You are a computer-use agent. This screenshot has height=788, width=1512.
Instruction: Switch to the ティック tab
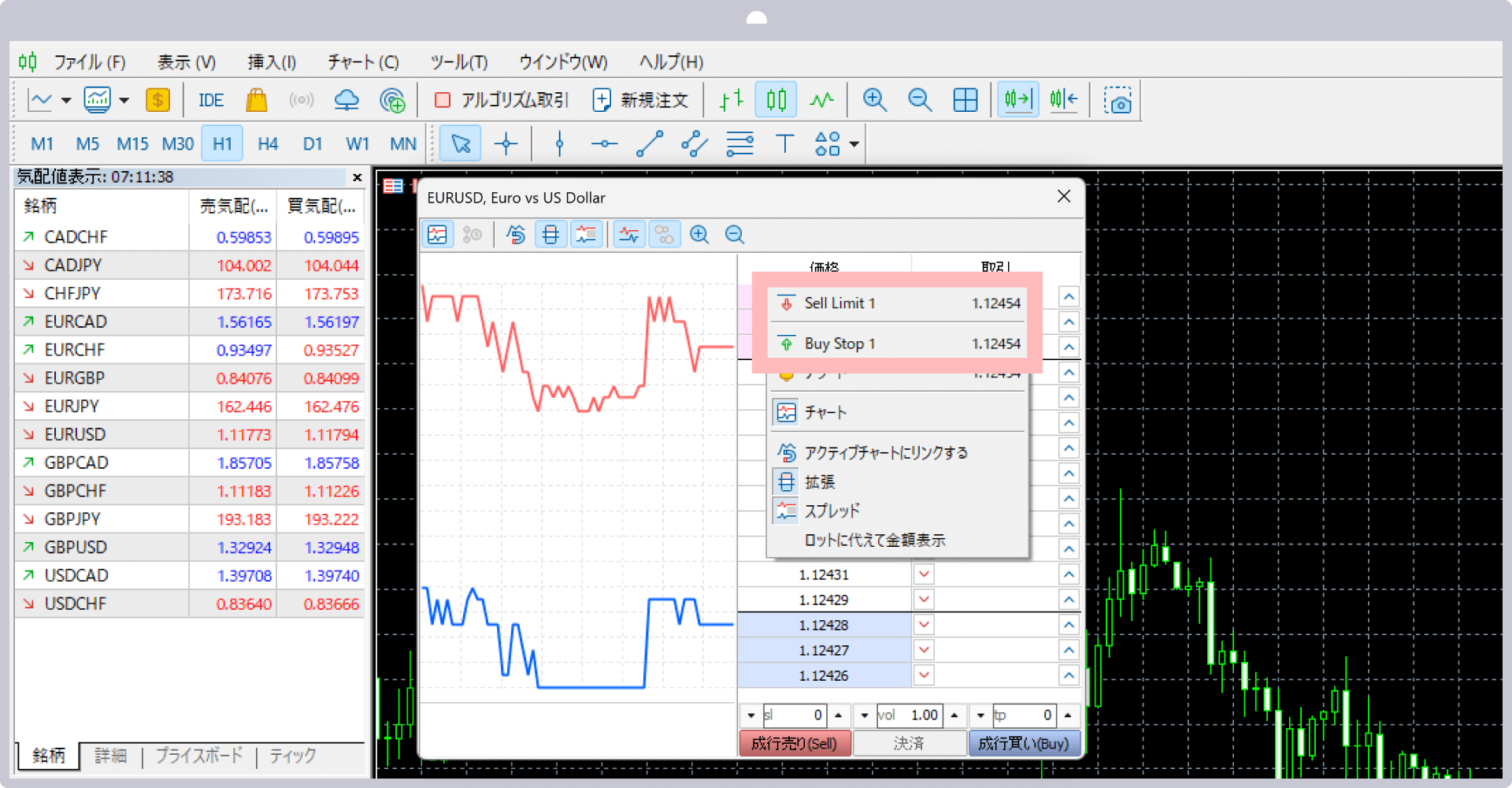(x=293, y=756)
